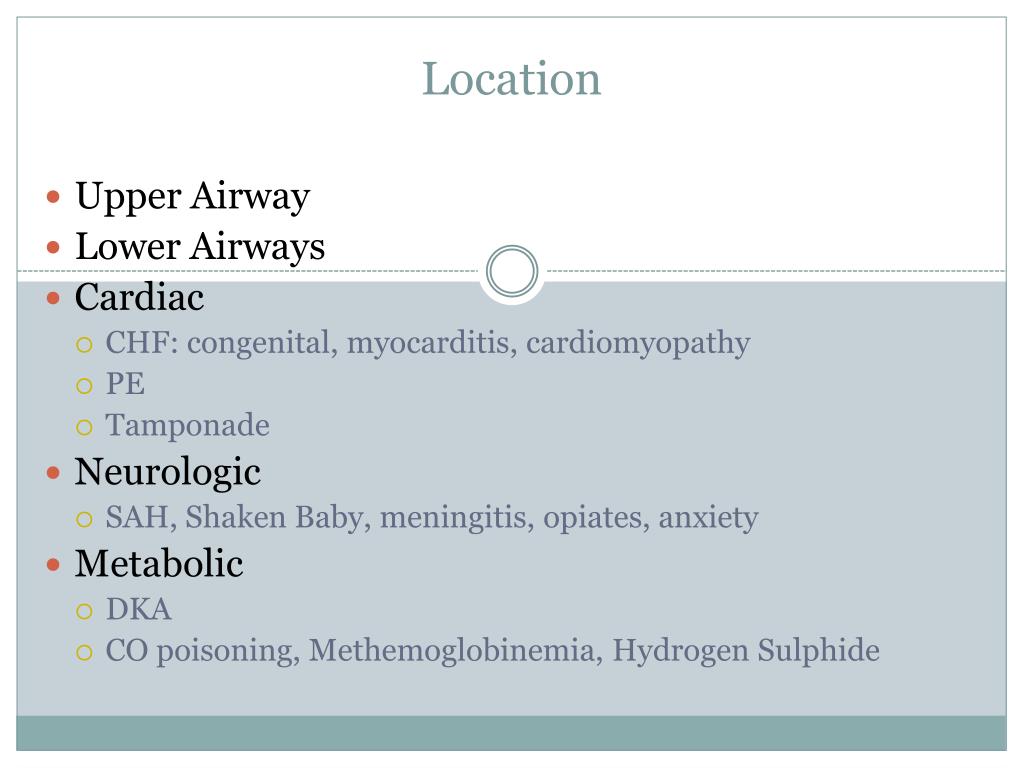Click the yellow ring bullet beside DKA
Screen dimensions: 1024x768
click(84, 611)
